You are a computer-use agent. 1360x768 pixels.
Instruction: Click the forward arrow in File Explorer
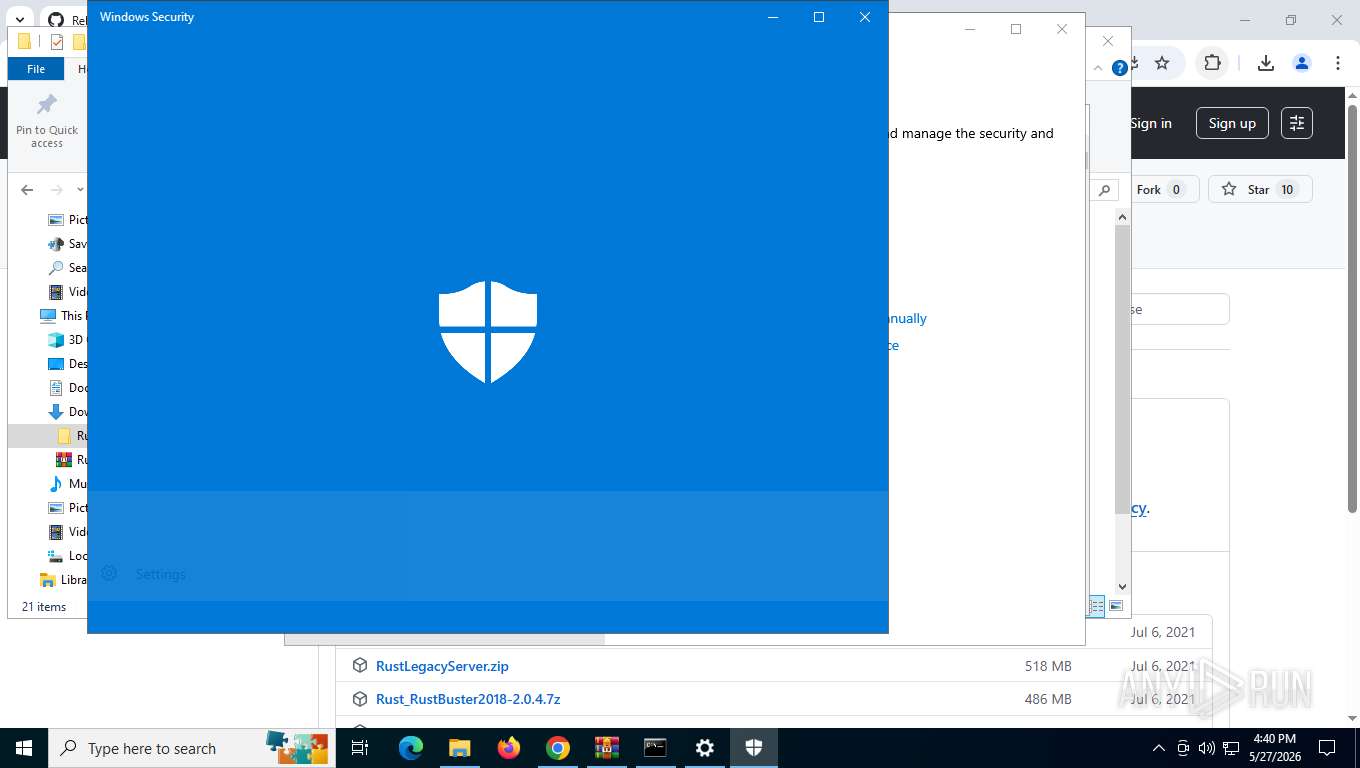[57, 190]
